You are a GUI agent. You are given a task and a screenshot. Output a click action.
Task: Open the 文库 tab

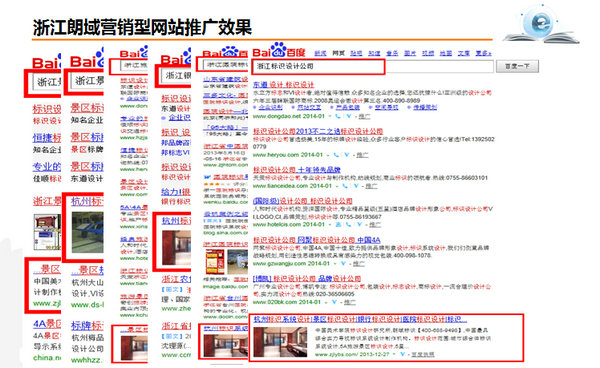(x=464, y=53)
